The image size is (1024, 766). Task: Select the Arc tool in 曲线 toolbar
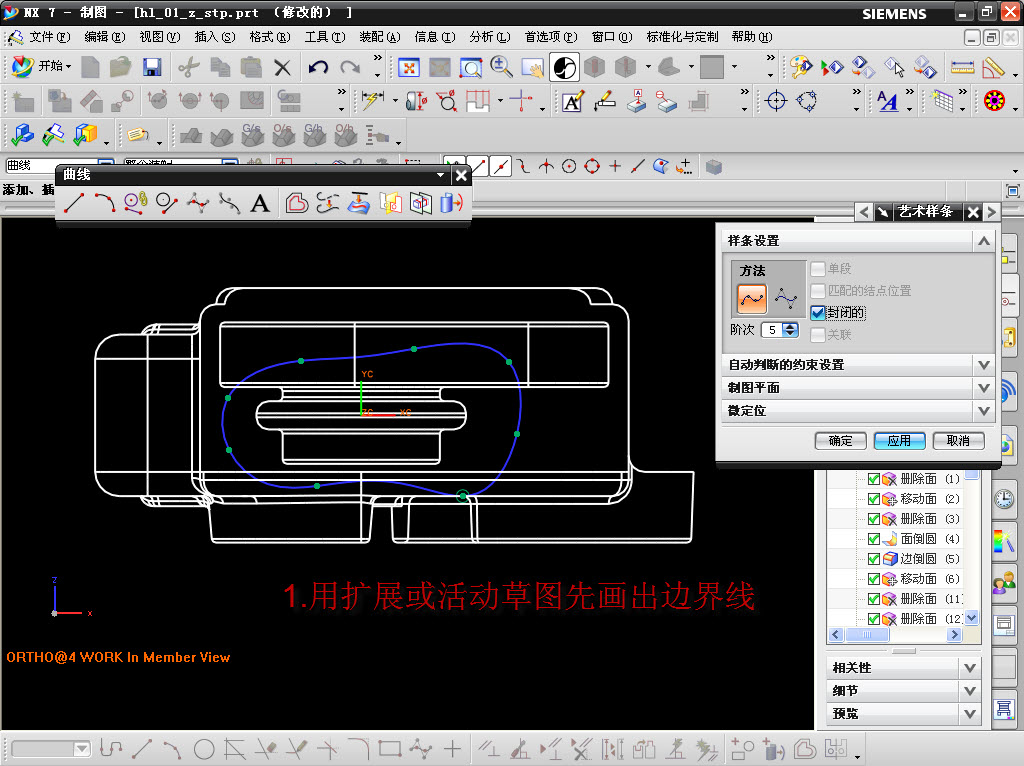(x=104, y=203)
